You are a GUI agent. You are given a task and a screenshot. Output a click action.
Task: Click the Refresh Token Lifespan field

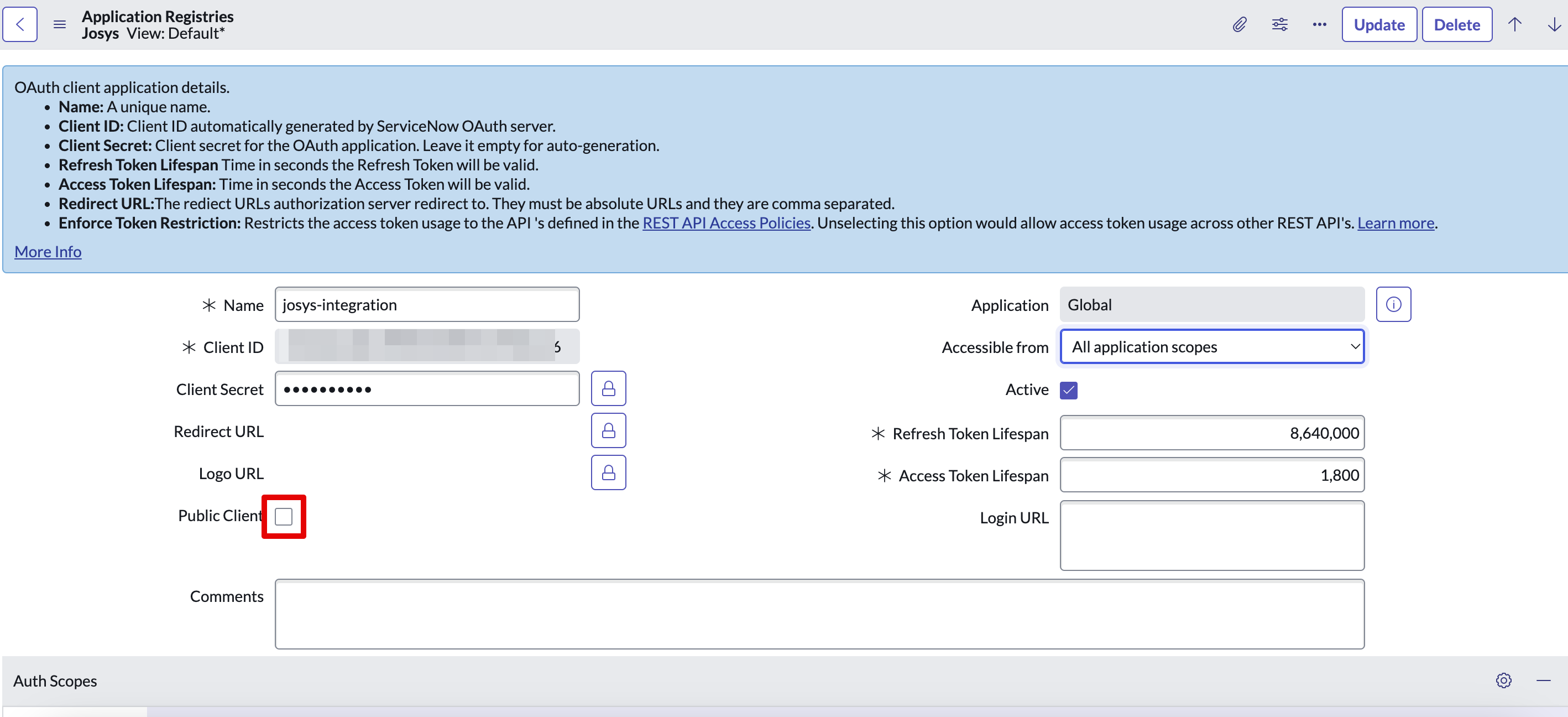(x=1211, y=433)
